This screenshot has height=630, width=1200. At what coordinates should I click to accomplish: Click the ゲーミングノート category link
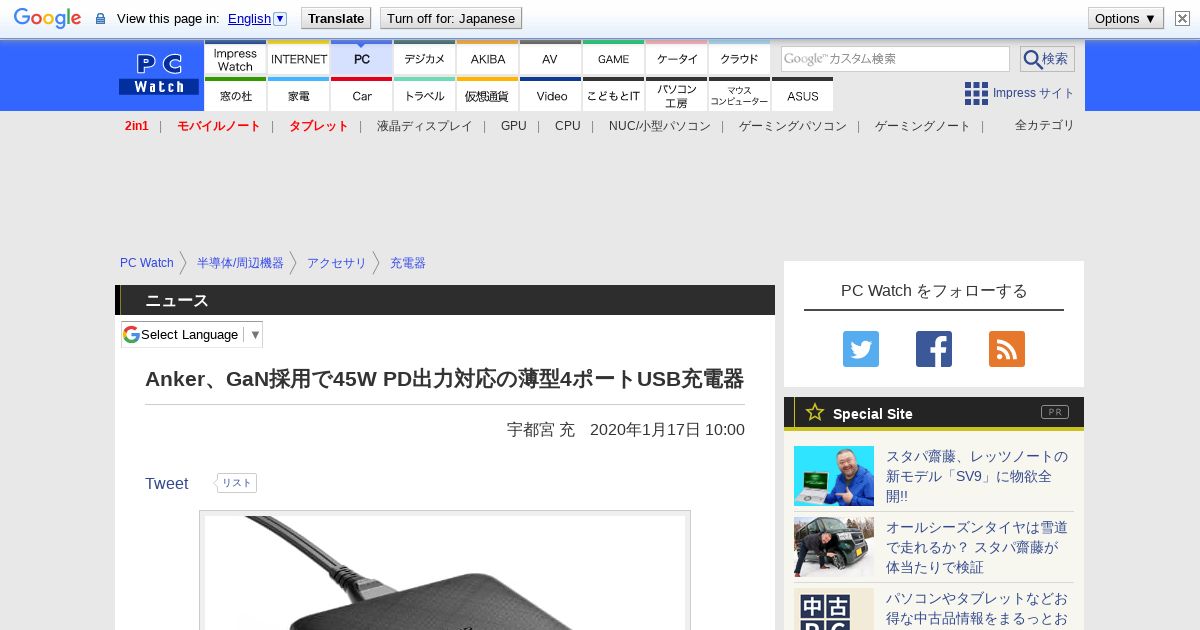923,126
